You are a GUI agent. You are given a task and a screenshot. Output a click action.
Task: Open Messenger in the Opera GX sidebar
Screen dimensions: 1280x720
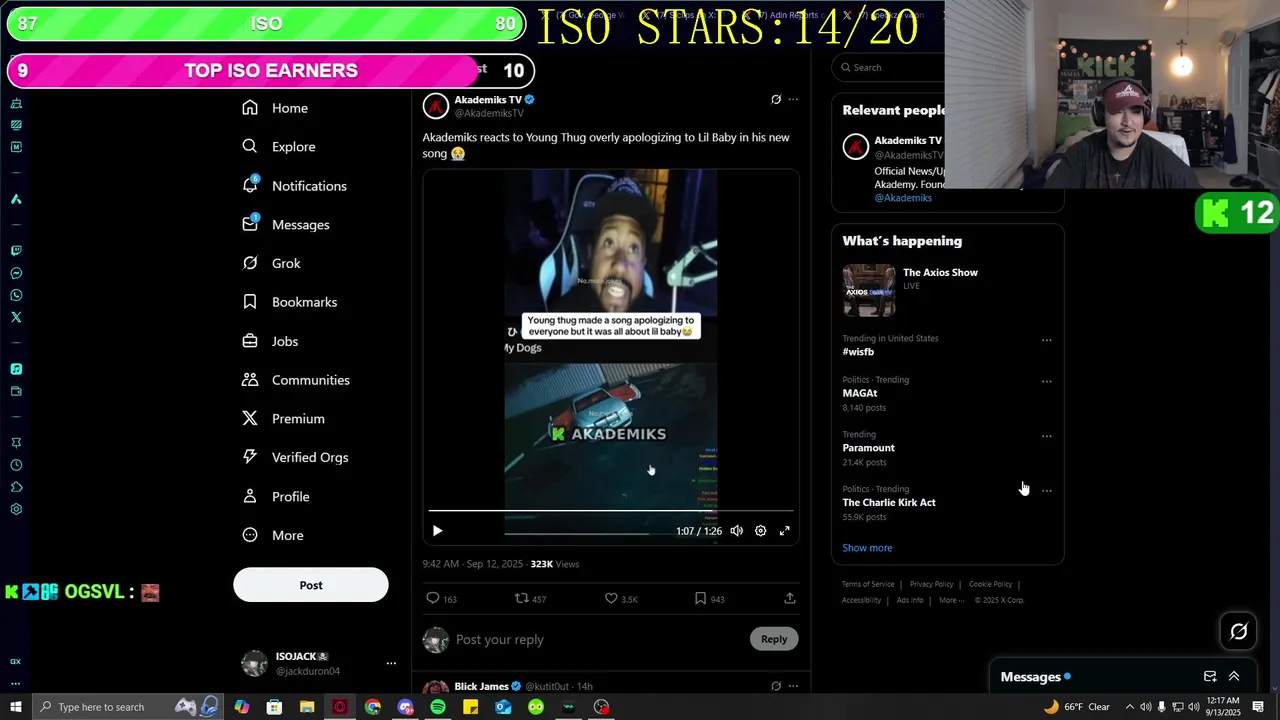[16, 273]
